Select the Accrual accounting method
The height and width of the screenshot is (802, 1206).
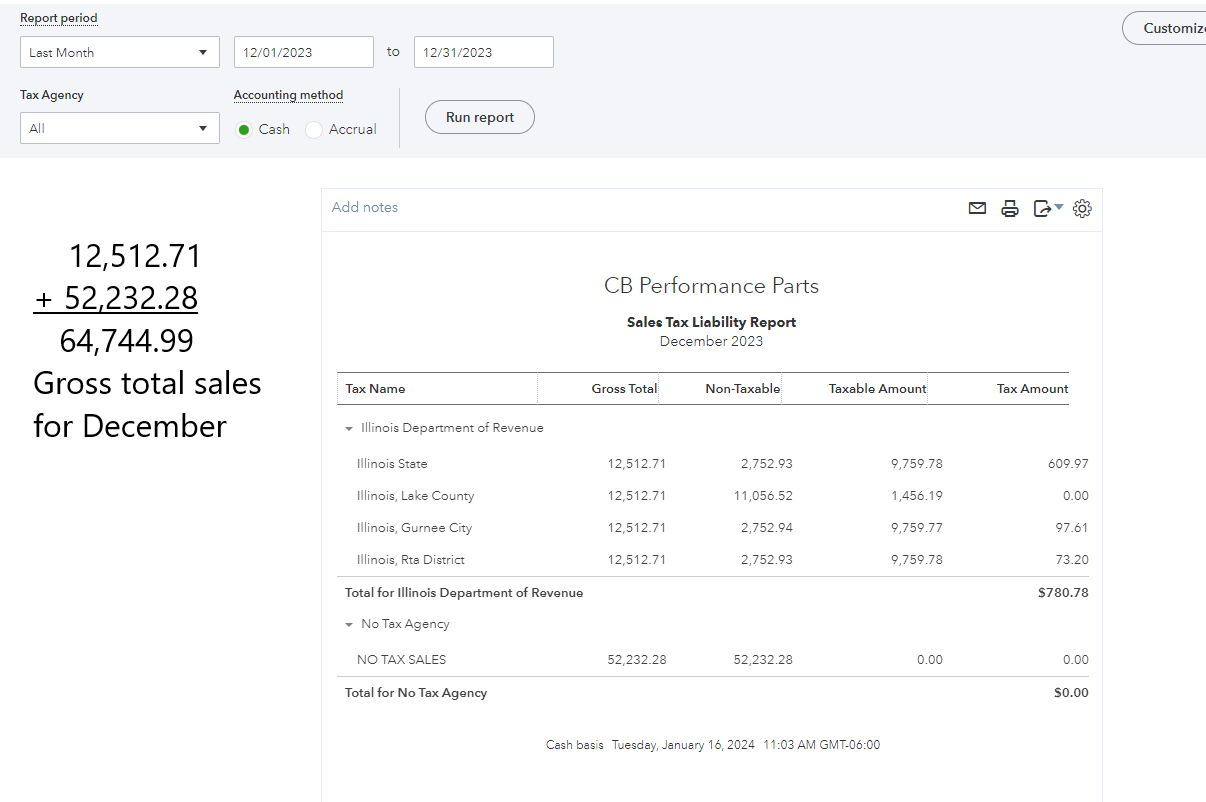[311, 129]
